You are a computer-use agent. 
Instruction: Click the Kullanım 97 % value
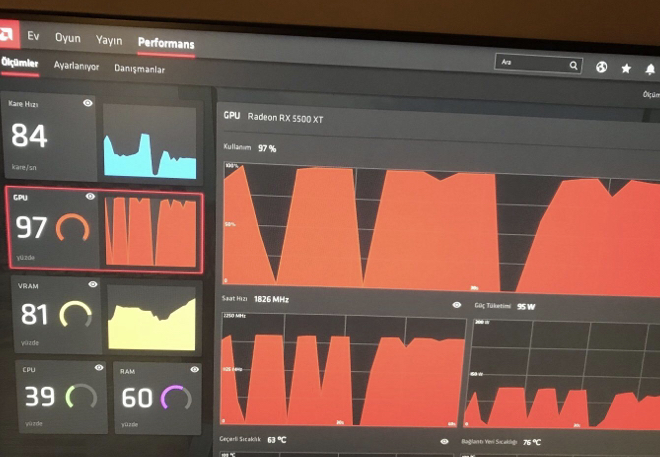[267, 148]
